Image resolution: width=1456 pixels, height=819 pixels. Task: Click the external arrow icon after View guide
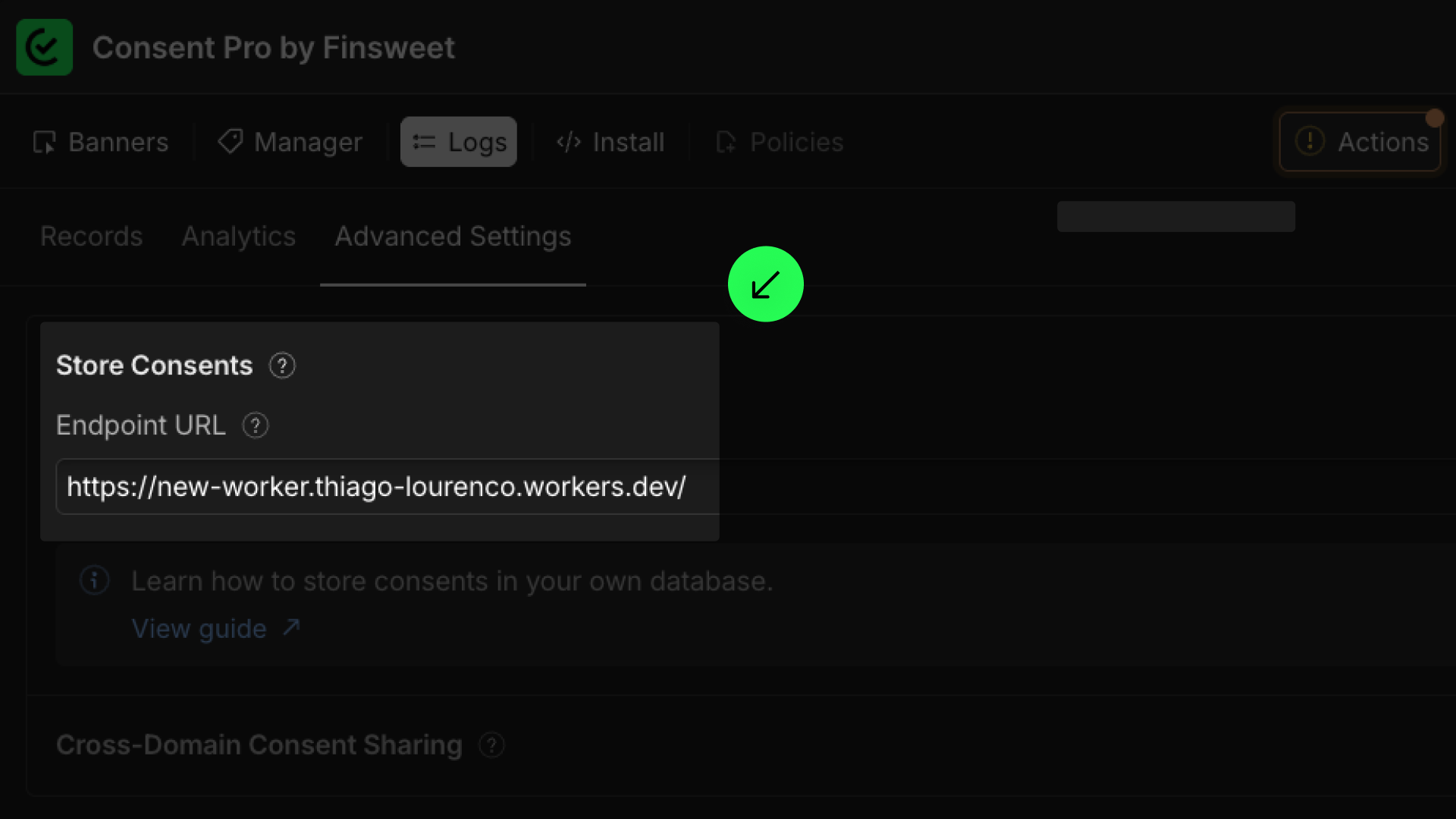[x=292, y=628]
